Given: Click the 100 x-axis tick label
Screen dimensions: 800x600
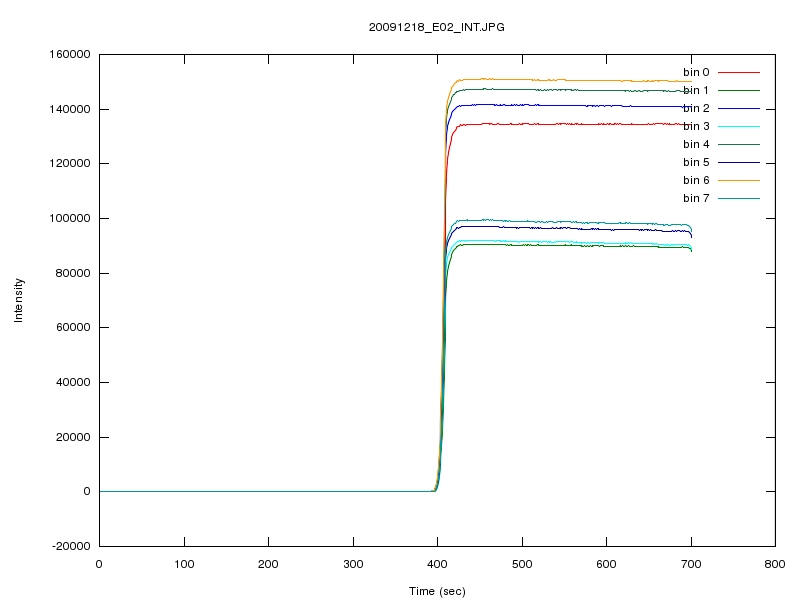Looking at the screenshot, I should click(184, 564).
